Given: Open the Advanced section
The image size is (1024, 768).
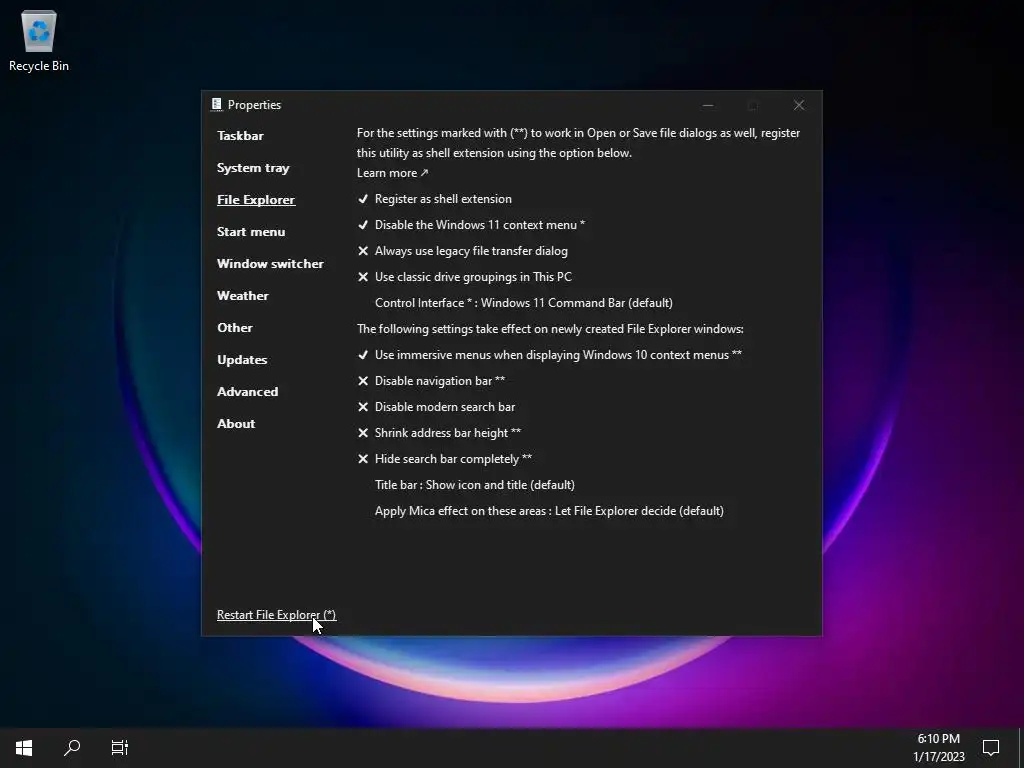Looking at the screenshot, I should (248, 392).
